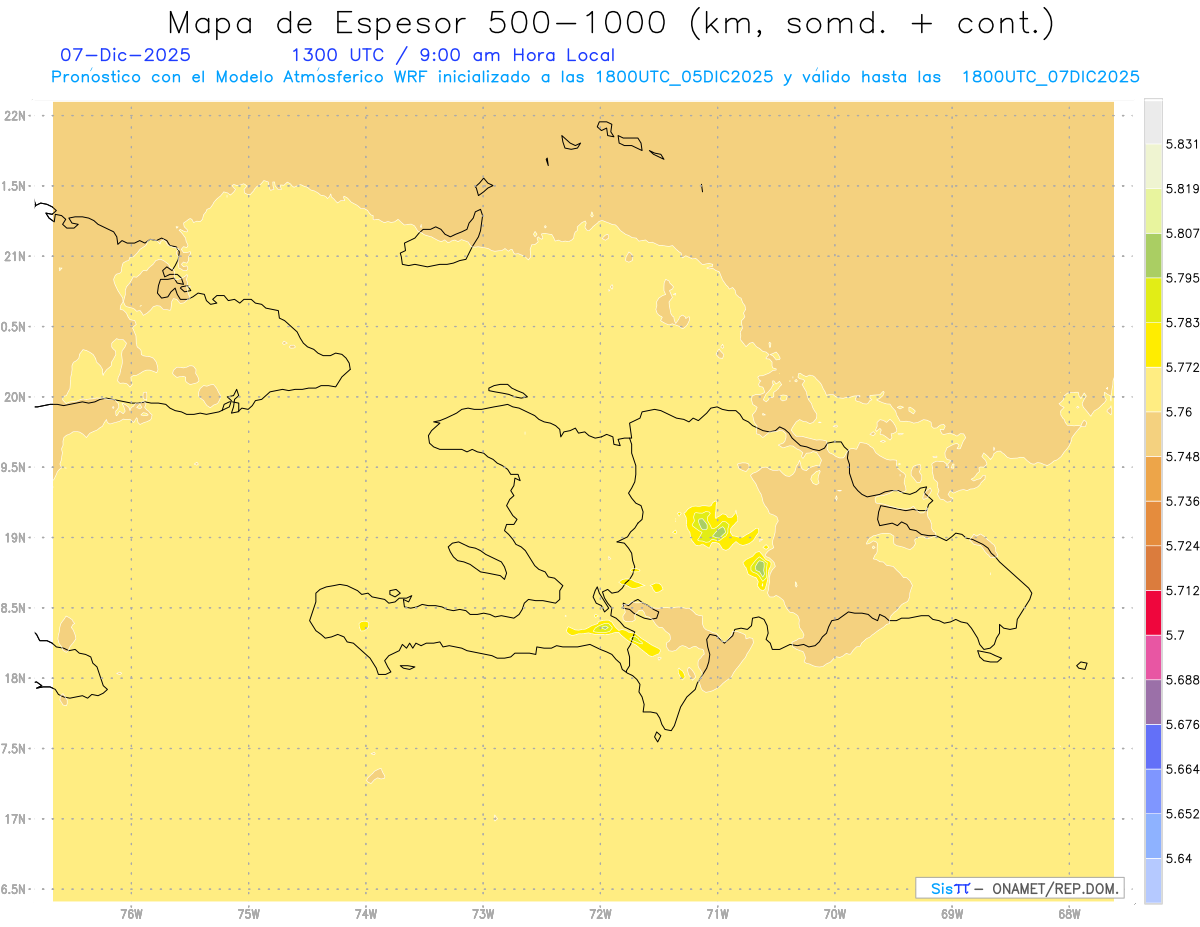Click the '18N' latitude label
The width and height of the screenshot is (1200, 927).
pos(16,678)
